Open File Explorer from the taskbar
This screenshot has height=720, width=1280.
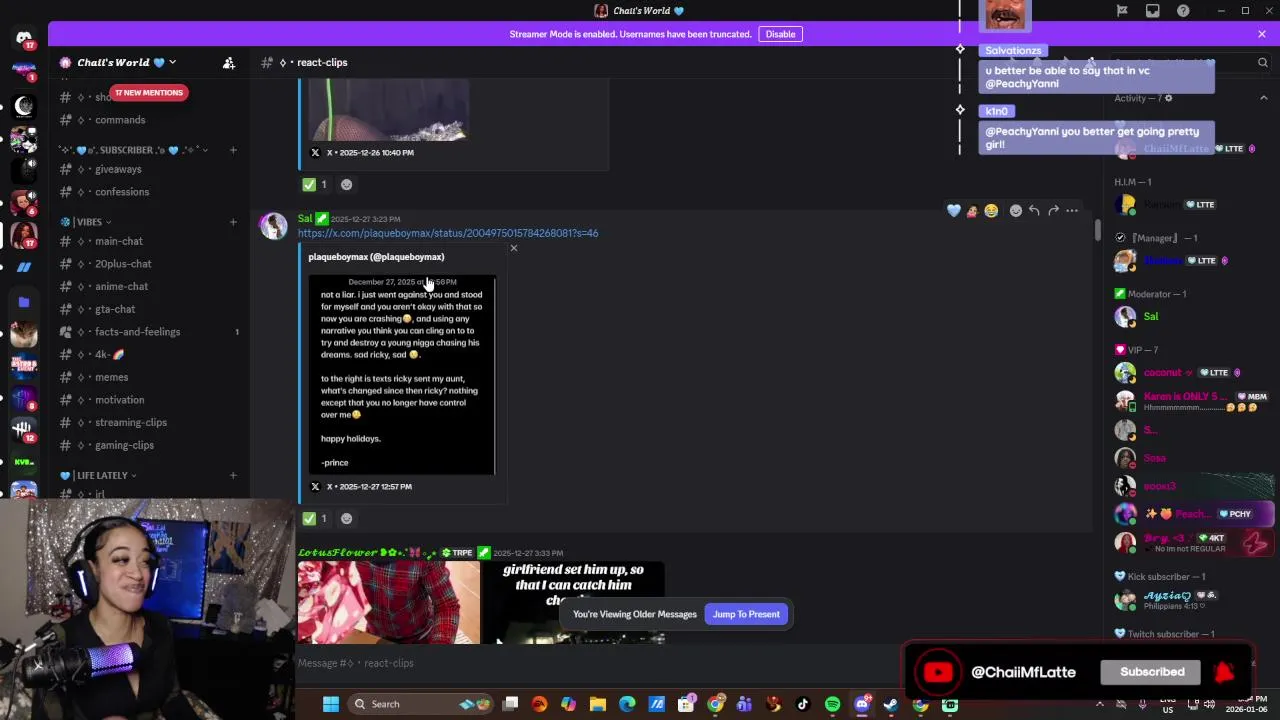tap(598, 704)
